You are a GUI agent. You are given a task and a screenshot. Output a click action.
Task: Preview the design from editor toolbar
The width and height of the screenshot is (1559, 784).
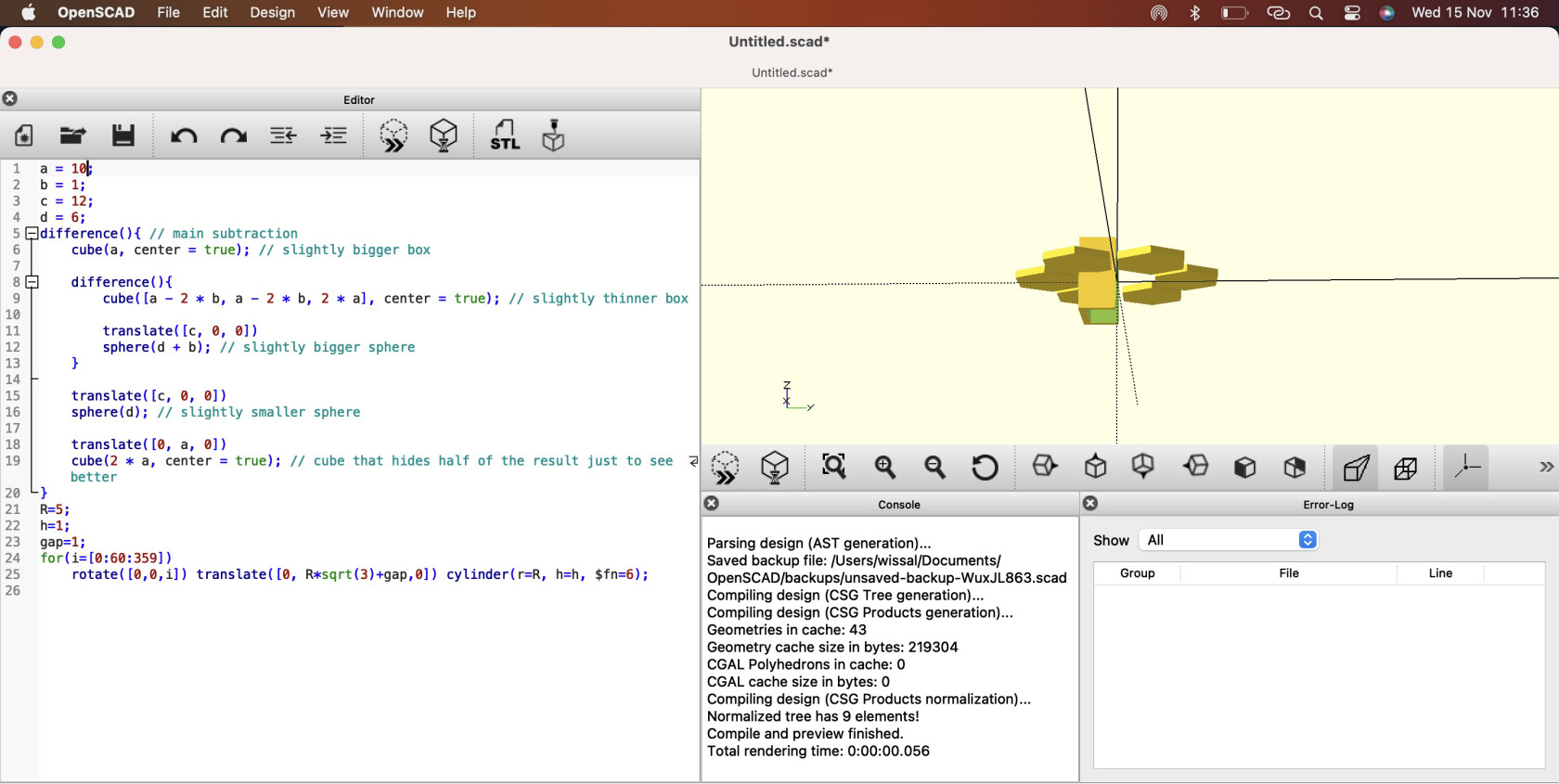tap(393, 136)
